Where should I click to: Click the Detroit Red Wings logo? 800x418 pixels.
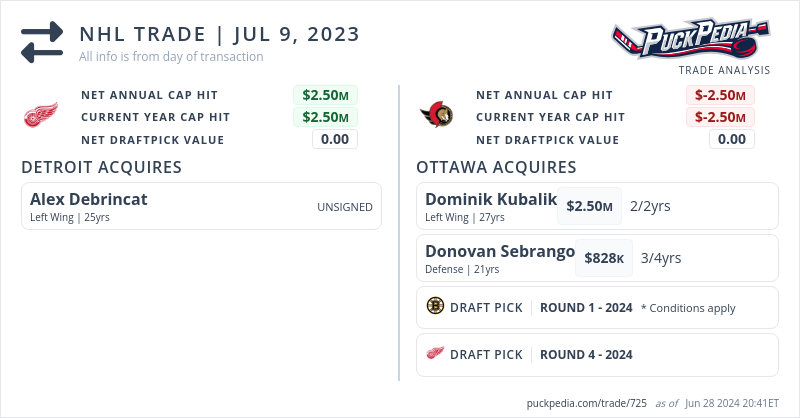pyautogui.click(x=41, y=116)
